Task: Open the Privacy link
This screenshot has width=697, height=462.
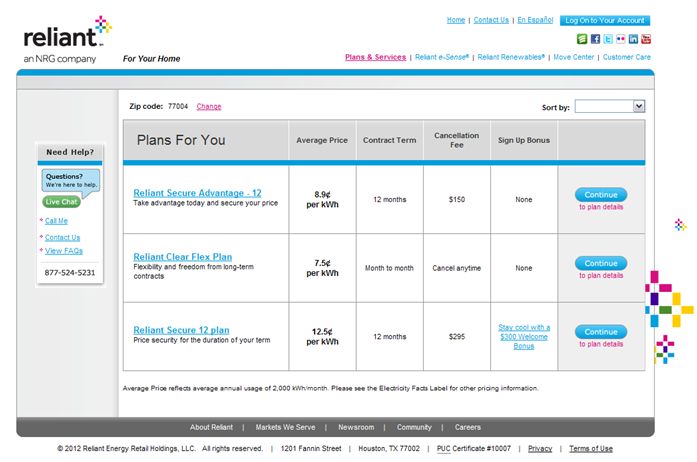Action: click(540, 449)
